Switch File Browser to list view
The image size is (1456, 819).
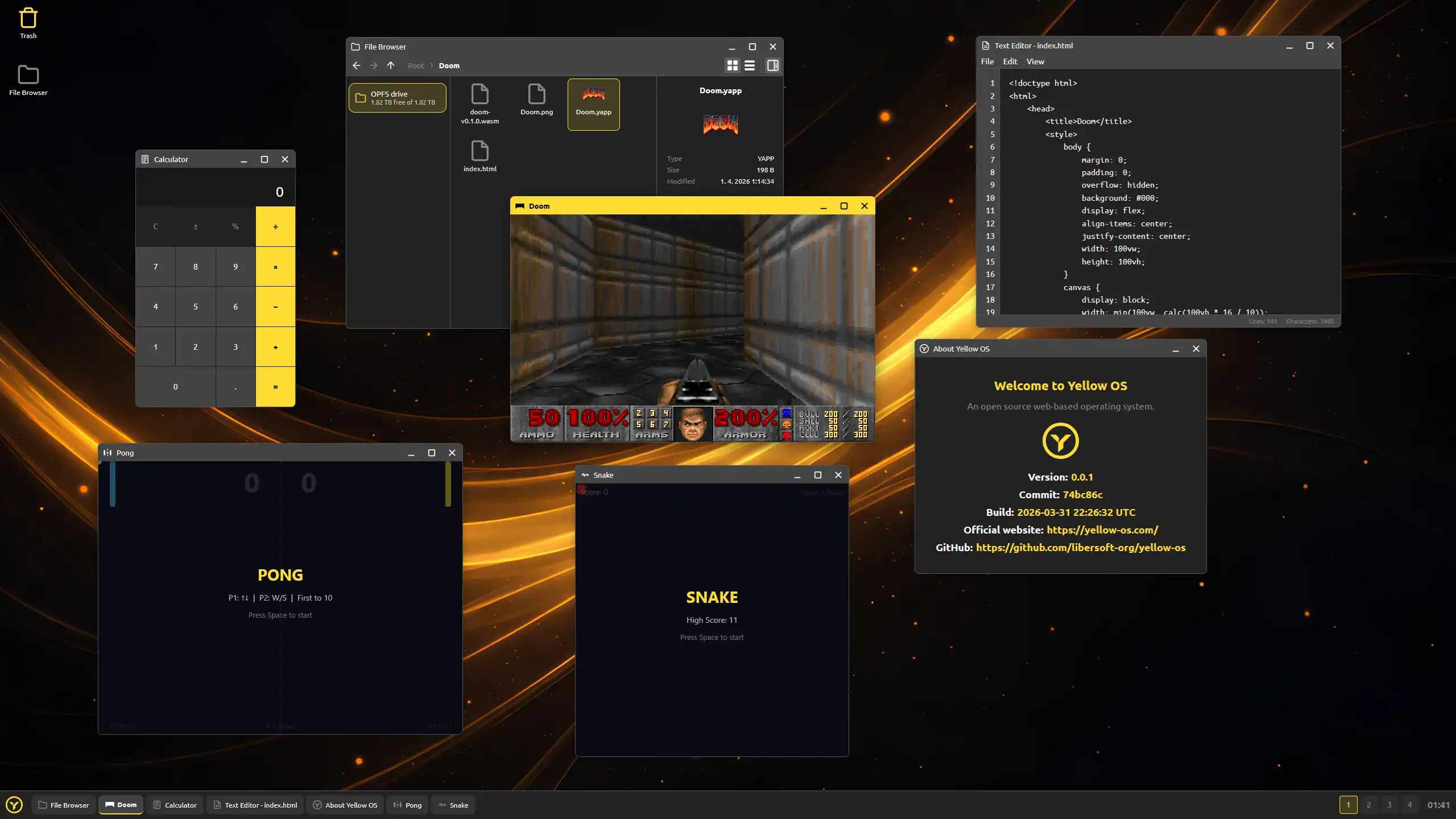pyautogui.click(x=750, y=65)
